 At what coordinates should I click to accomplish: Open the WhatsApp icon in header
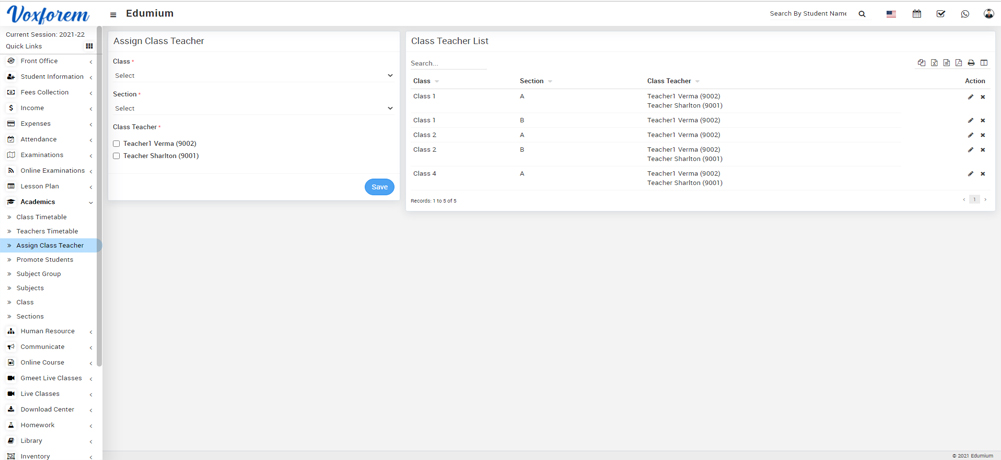coord(965,14)
